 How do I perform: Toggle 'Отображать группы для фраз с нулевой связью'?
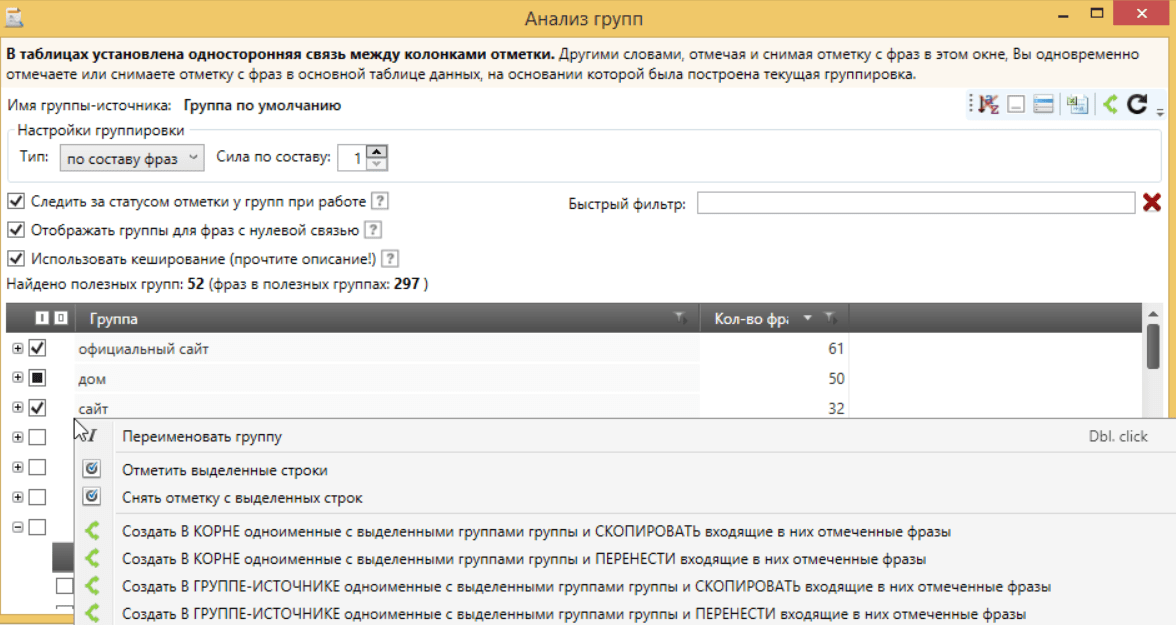point(16,230)
